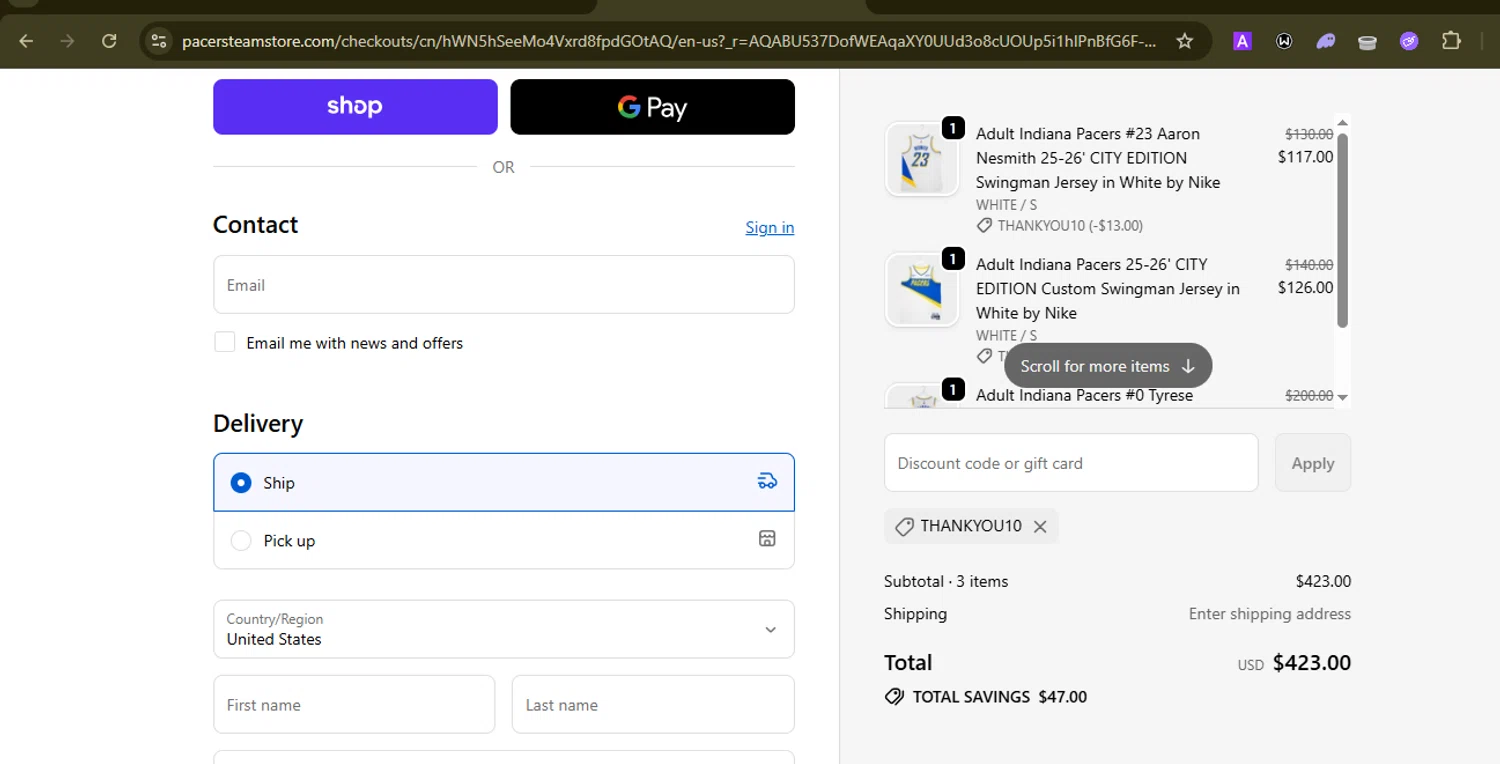Click Scroll for more items button

[1108, 366]
